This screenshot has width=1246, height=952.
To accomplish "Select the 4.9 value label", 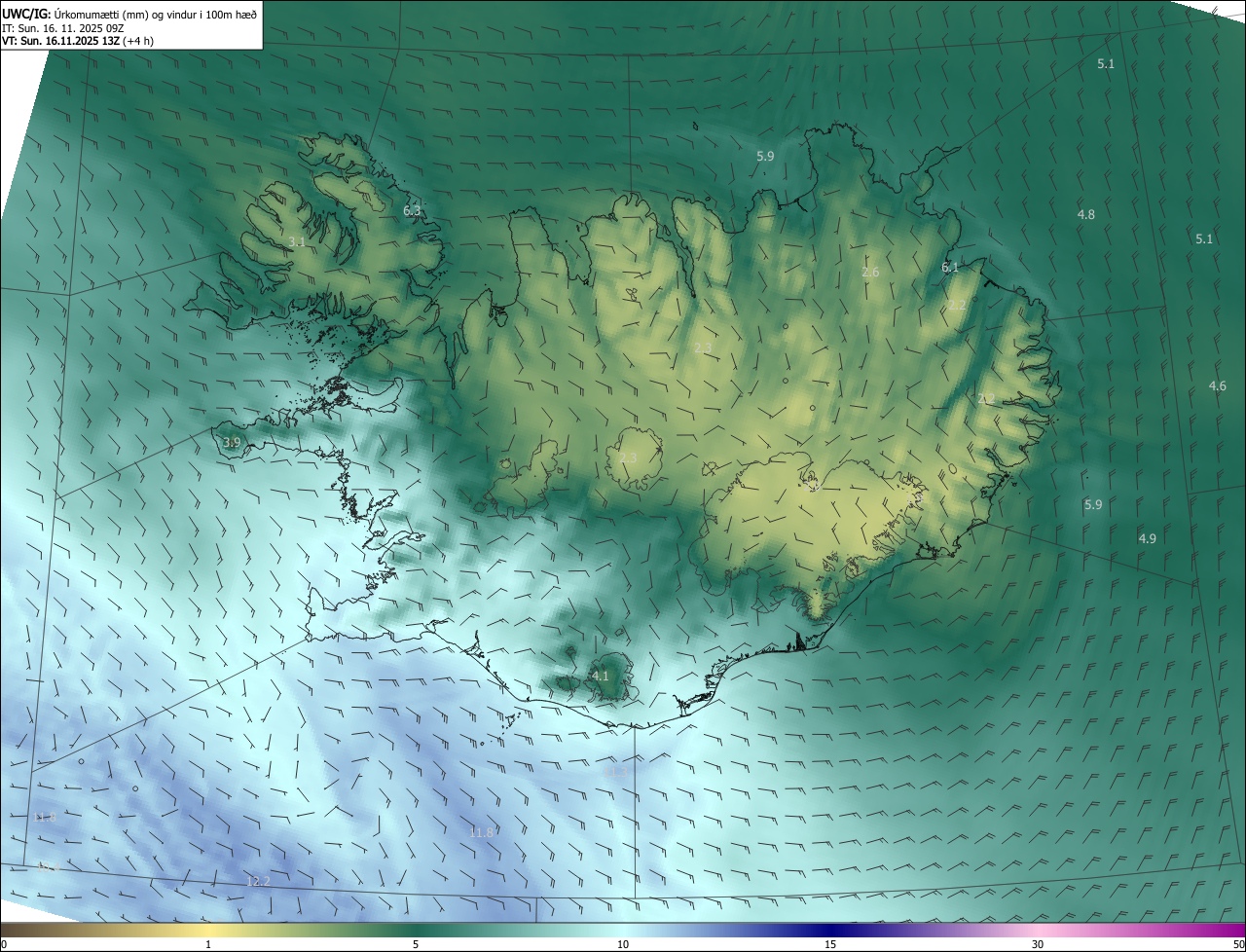I will click(1147, 539).
